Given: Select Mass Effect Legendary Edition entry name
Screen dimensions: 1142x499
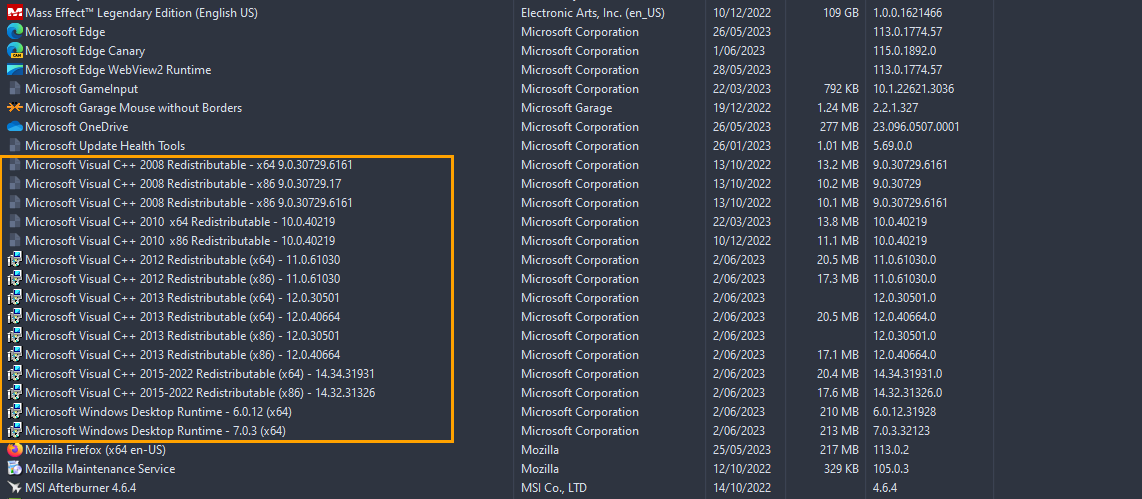Looking at the screenshot, I should pyautogui.click(x=141, y=13).
